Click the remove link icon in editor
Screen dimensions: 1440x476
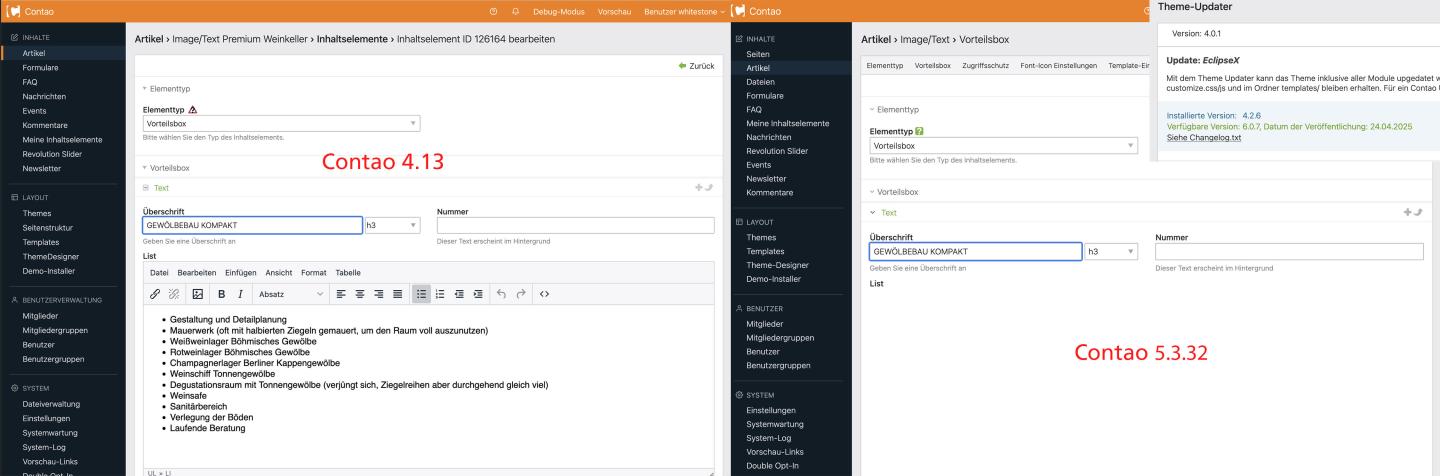point(173,294)
